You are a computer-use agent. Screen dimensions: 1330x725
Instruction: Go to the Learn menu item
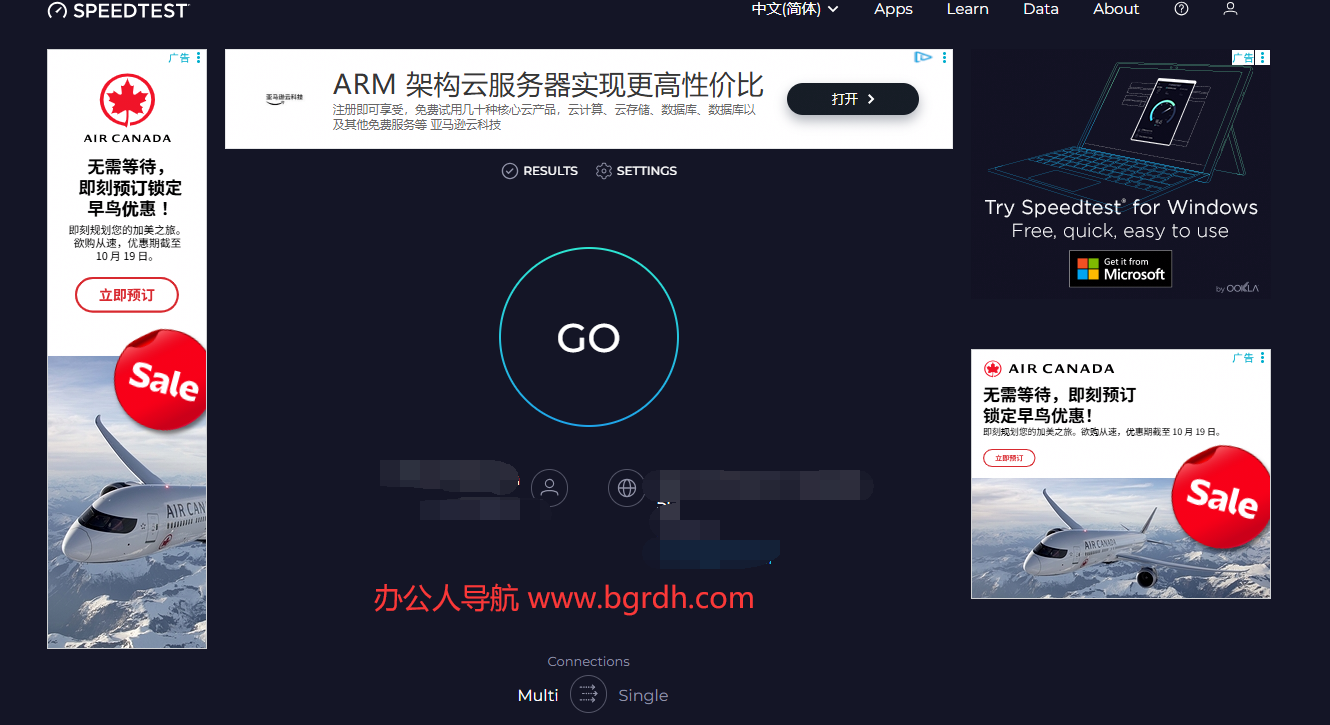[x=967, y=9]
